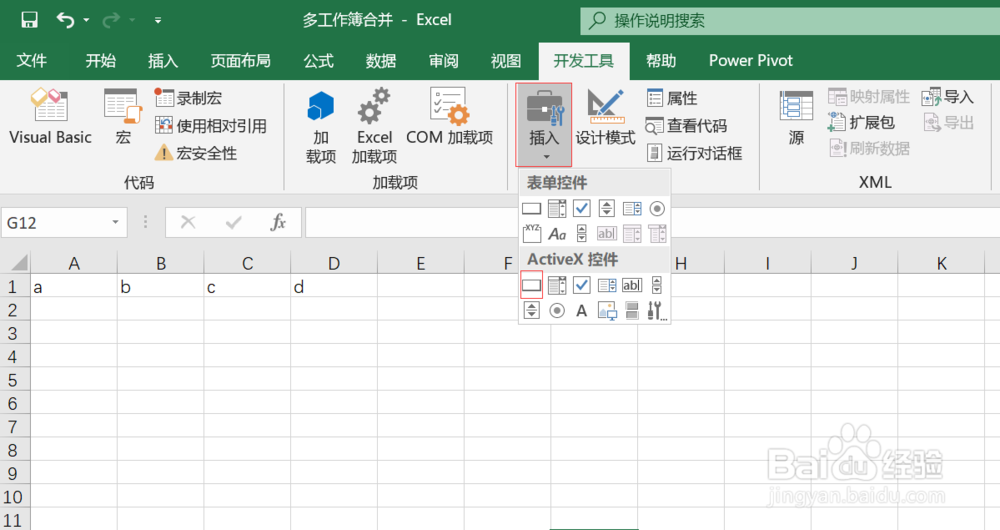
Task: Collapse the 插入 controls dropdown button
Action: (543, 125)
